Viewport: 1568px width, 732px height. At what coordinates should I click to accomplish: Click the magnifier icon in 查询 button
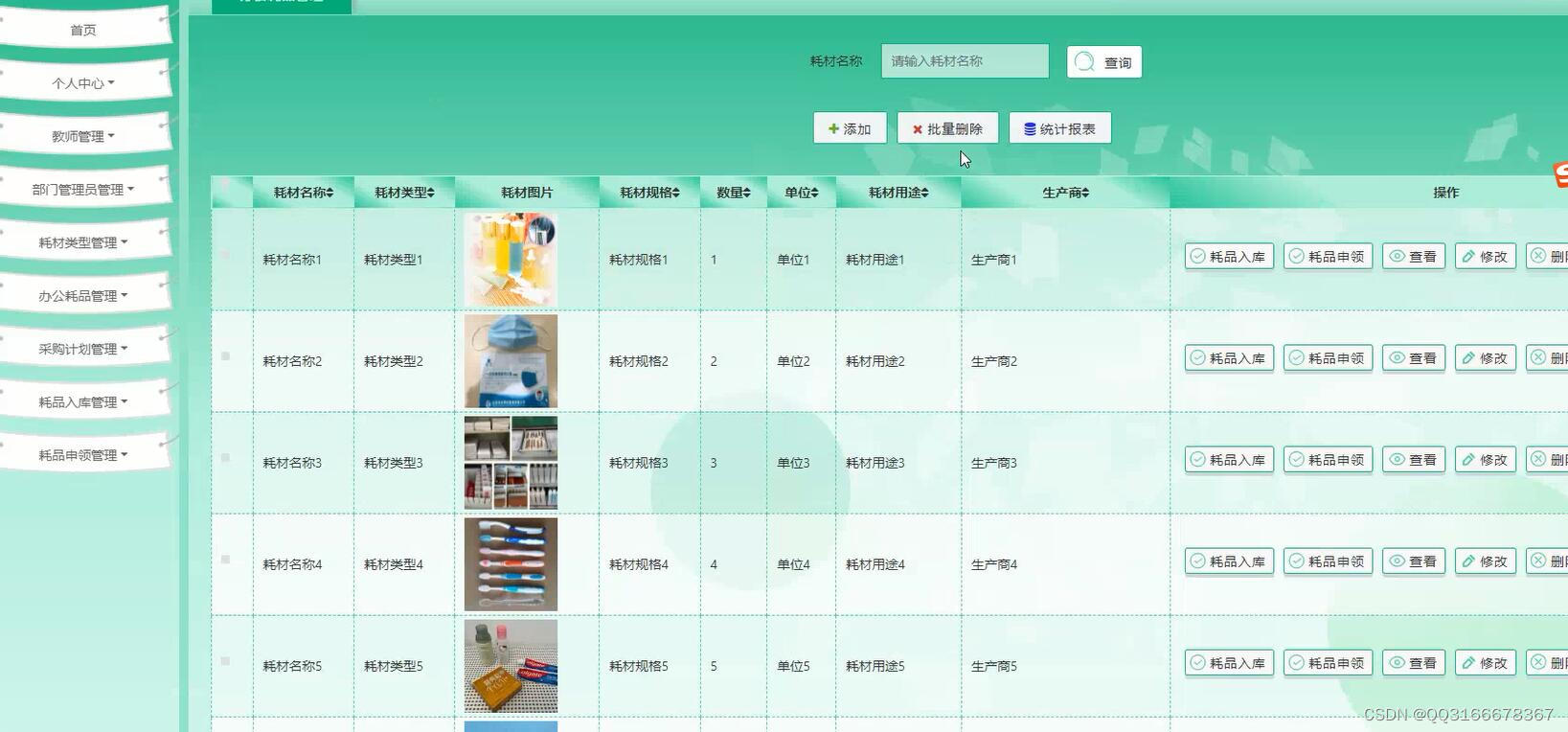1084,62
